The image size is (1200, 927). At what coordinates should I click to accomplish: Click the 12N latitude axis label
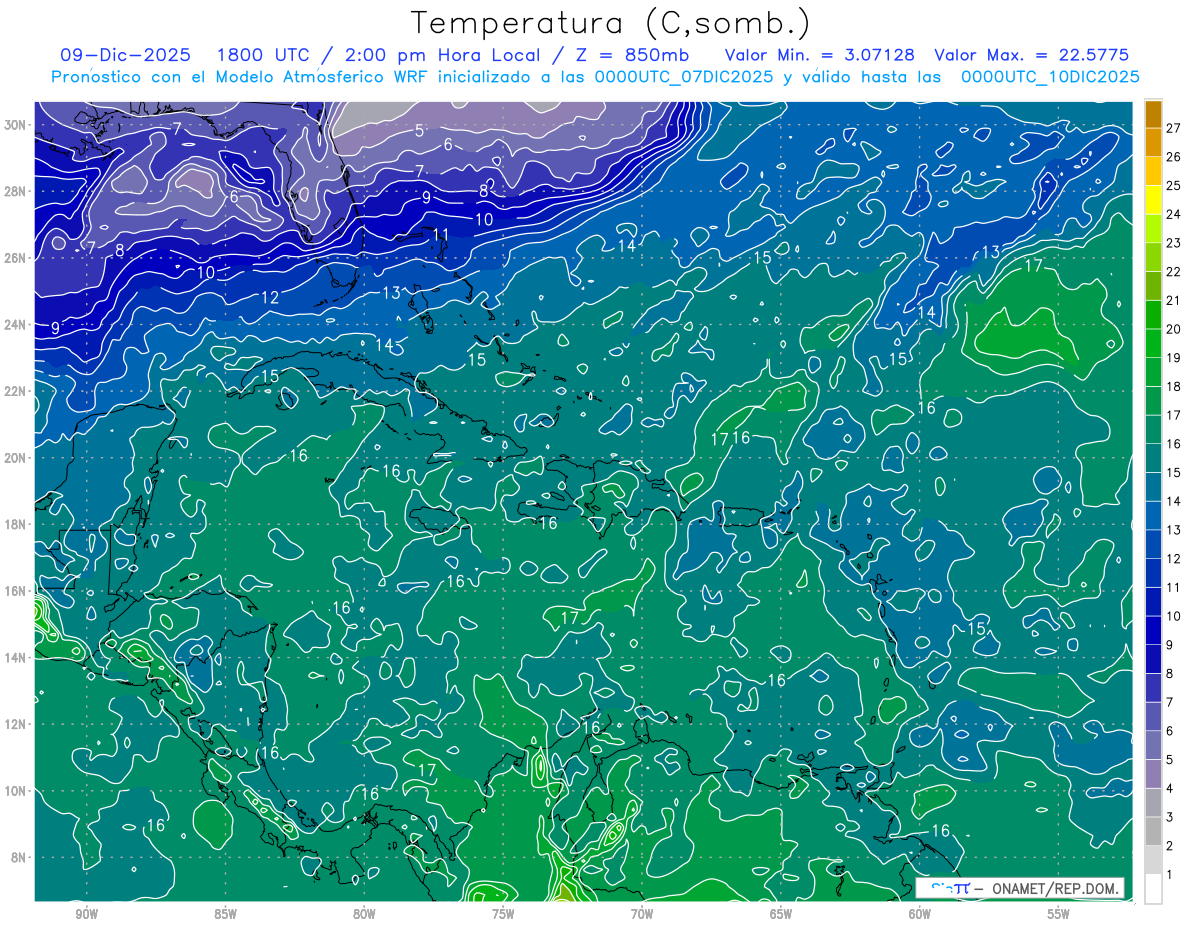(x=17, y=724)
